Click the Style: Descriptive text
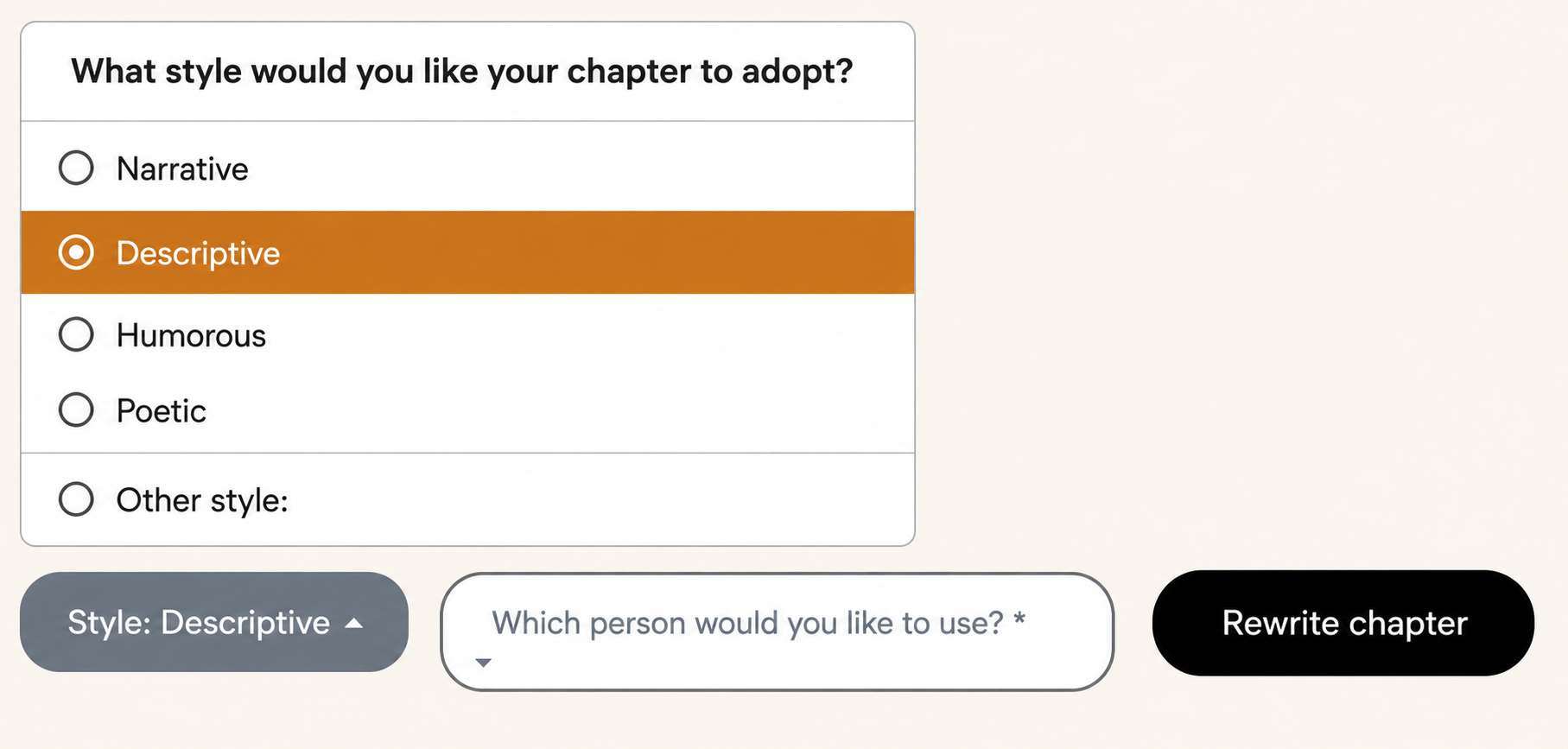Viewport: 1568px width, 749px height. [199, 622]
